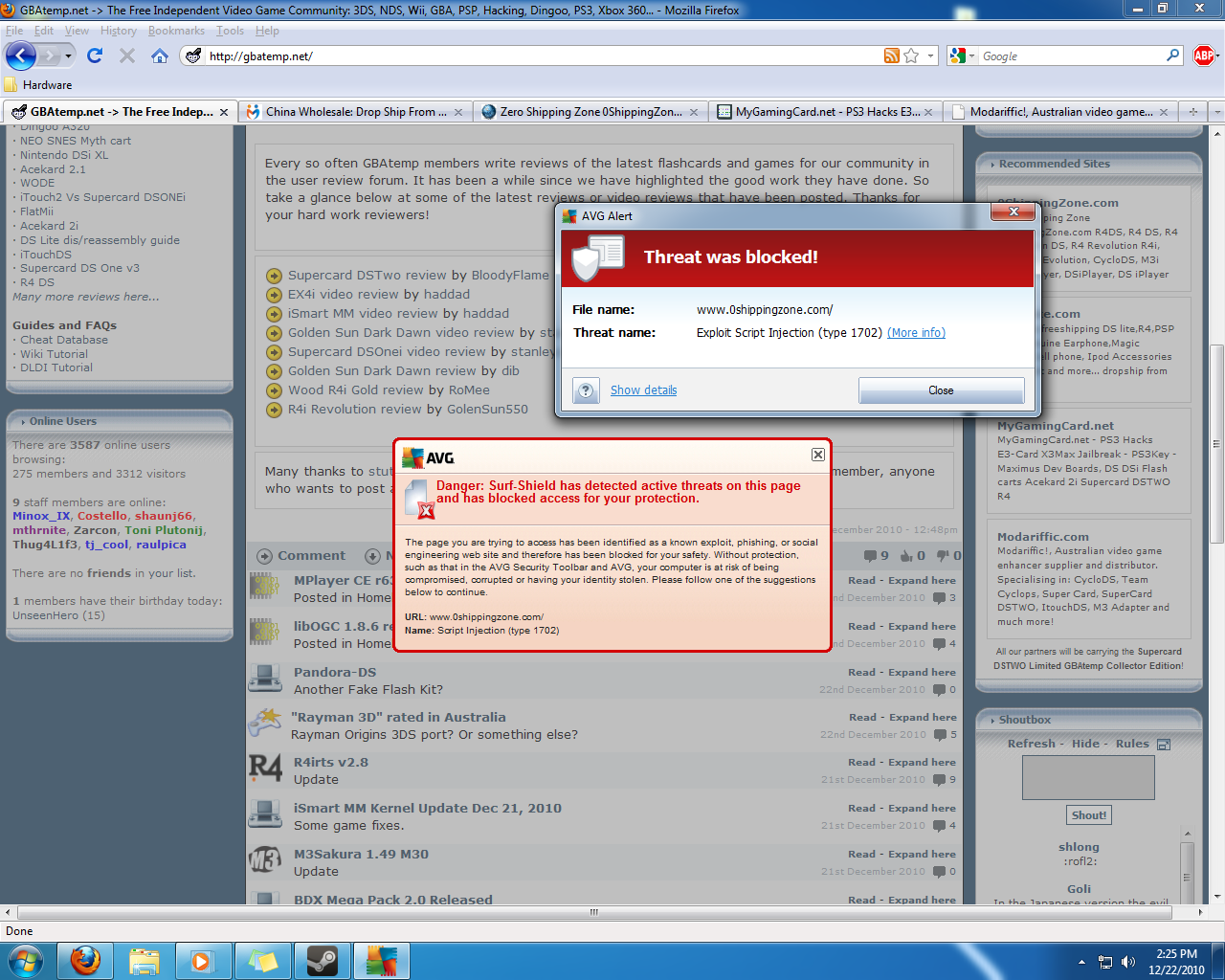Go to the home page icon
Image resolution: width=1225 pixels, height=980 pixels.
click(x=160, y=56)
